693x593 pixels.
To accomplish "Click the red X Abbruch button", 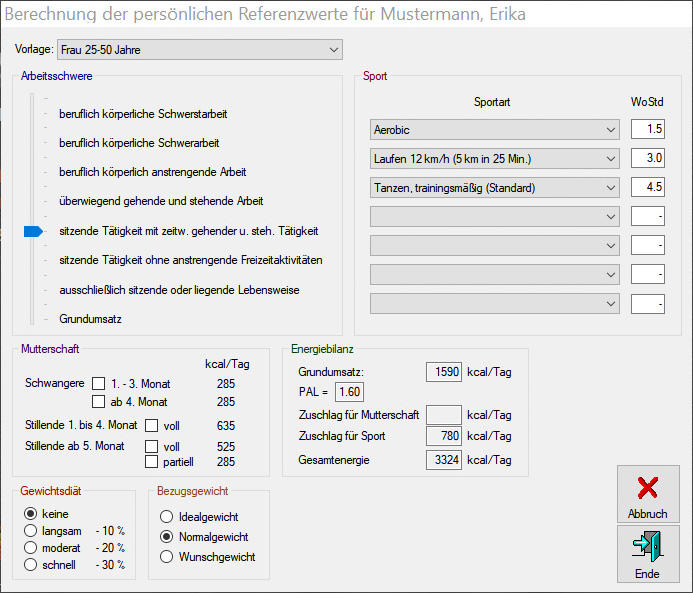I will (647, 493).
